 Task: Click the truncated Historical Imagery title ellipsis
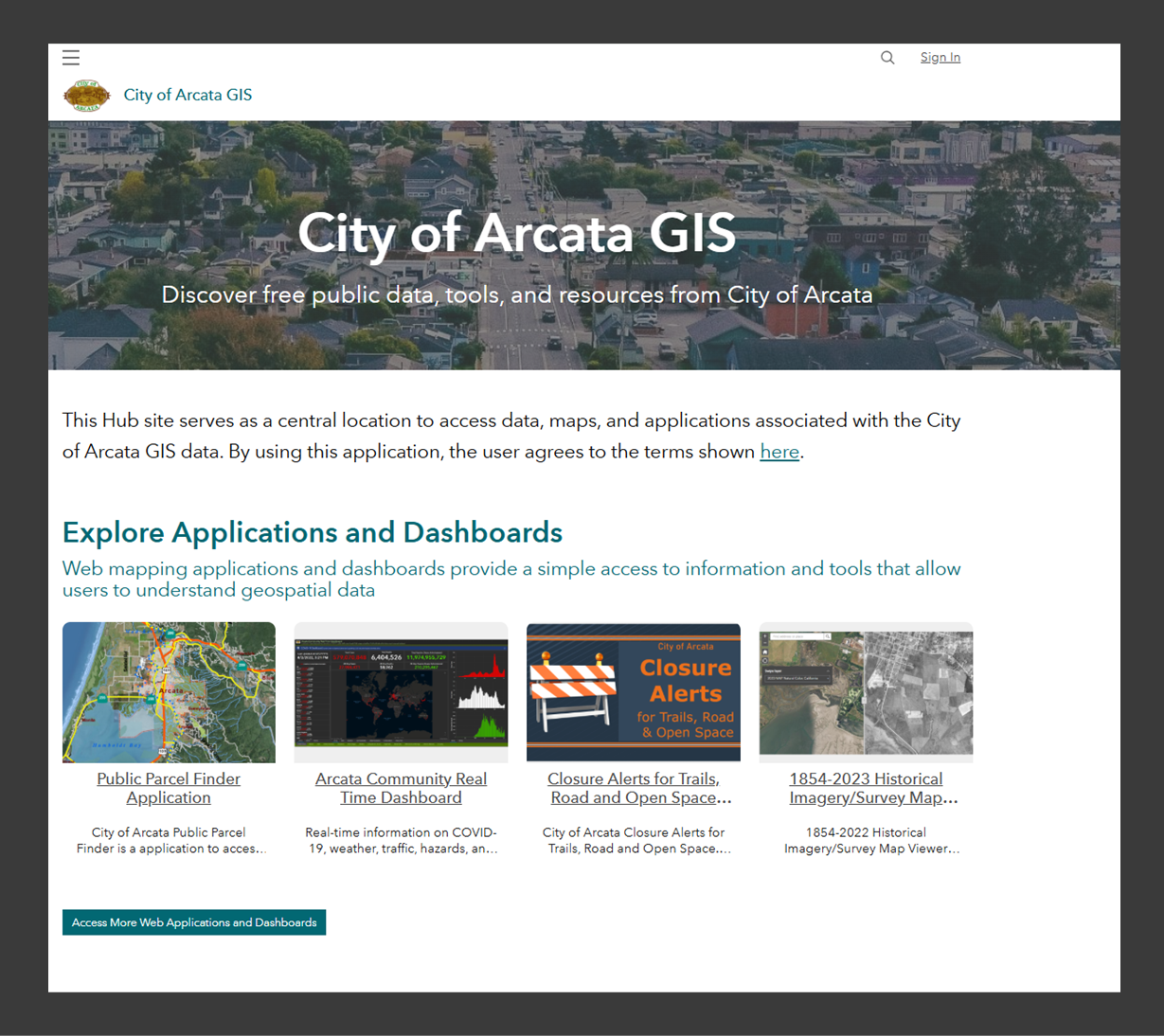[952, 797]
